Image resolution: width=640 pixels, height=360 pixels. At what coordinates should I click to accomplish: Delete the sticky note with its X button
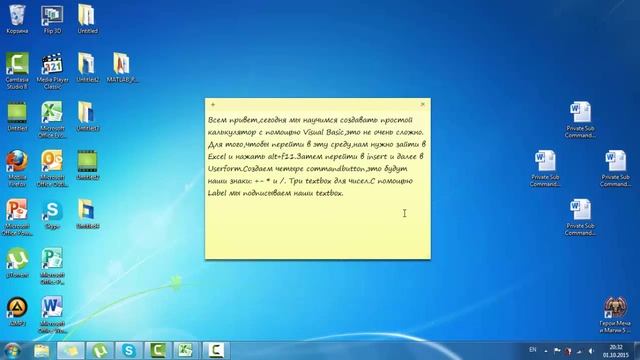tap(422, 104)
